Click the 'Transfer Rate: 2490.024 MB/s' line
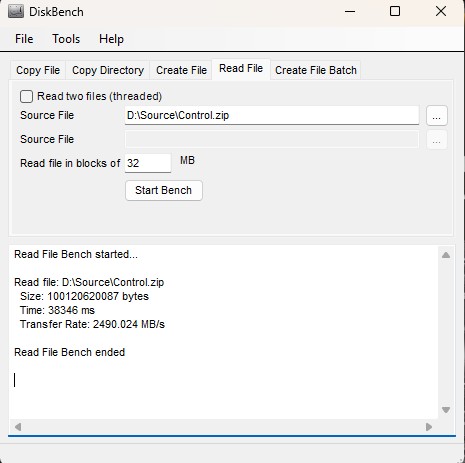 pos(92,324)
